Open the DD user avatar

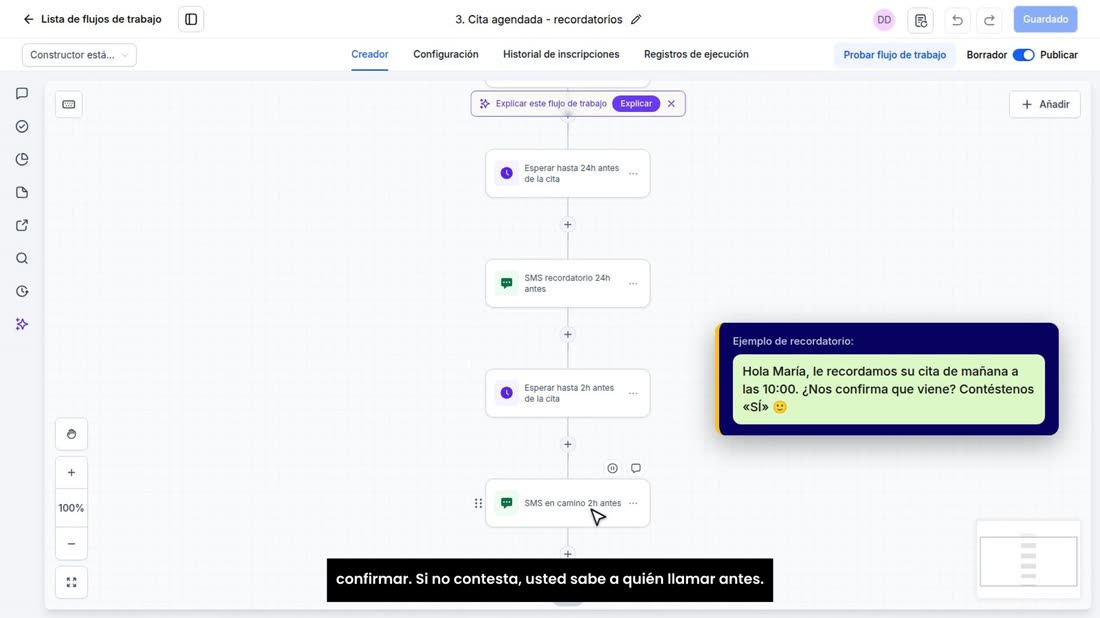point(884,20)
